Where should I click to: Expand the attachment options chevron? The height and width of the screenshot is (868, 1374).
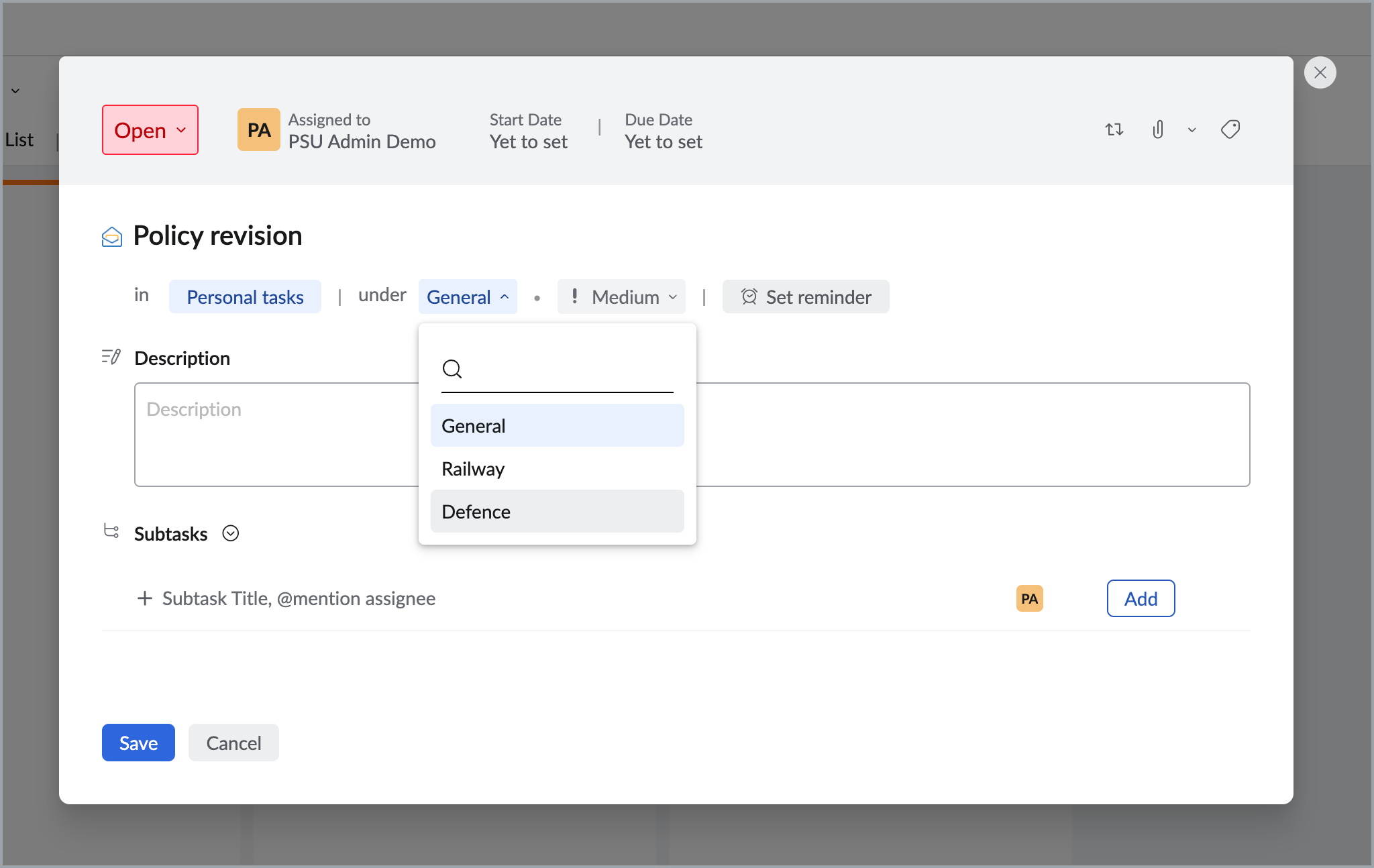point(1192,130)
